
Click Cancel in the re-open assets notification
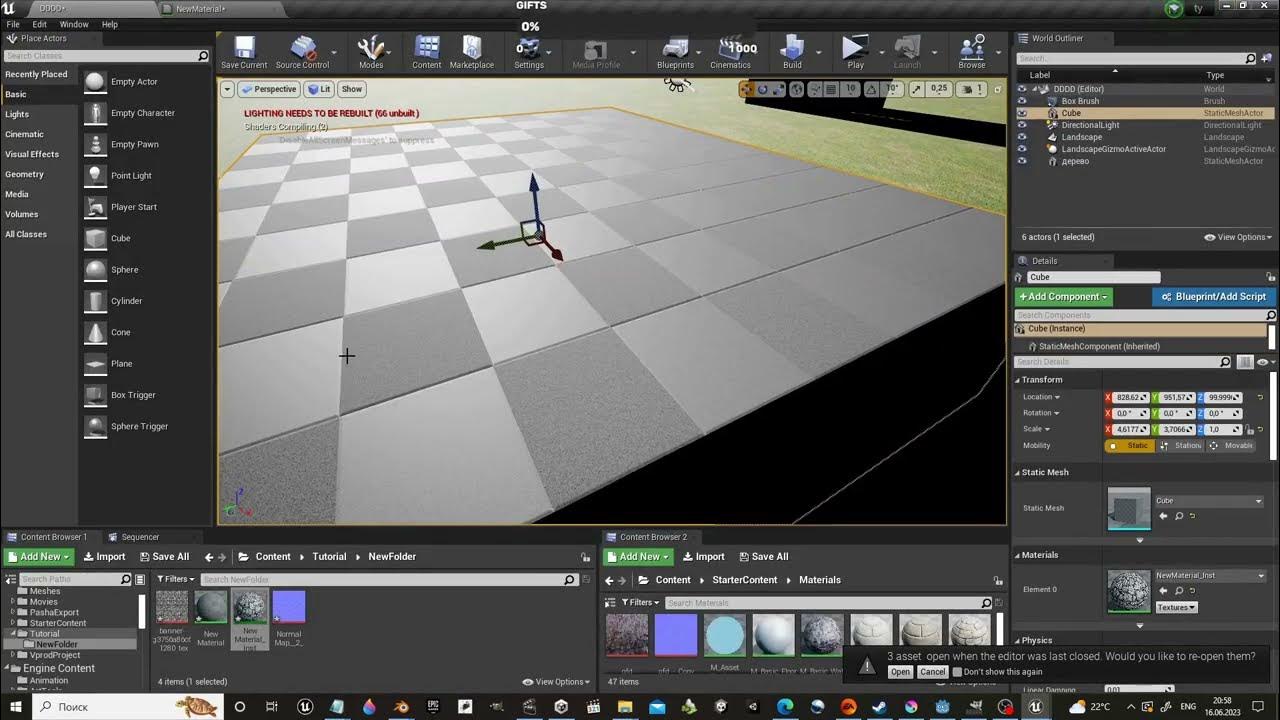click(932, 672)
